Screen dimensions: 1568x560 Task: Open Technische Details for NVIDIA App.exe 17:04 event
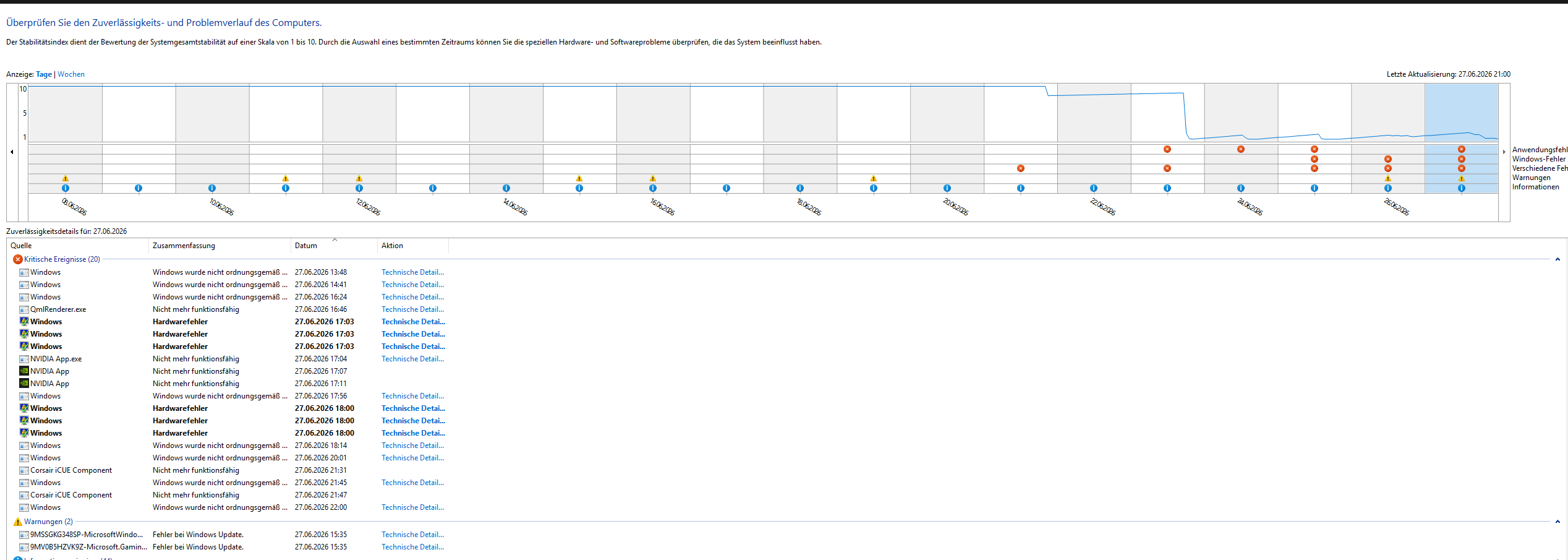pos(412,359)
